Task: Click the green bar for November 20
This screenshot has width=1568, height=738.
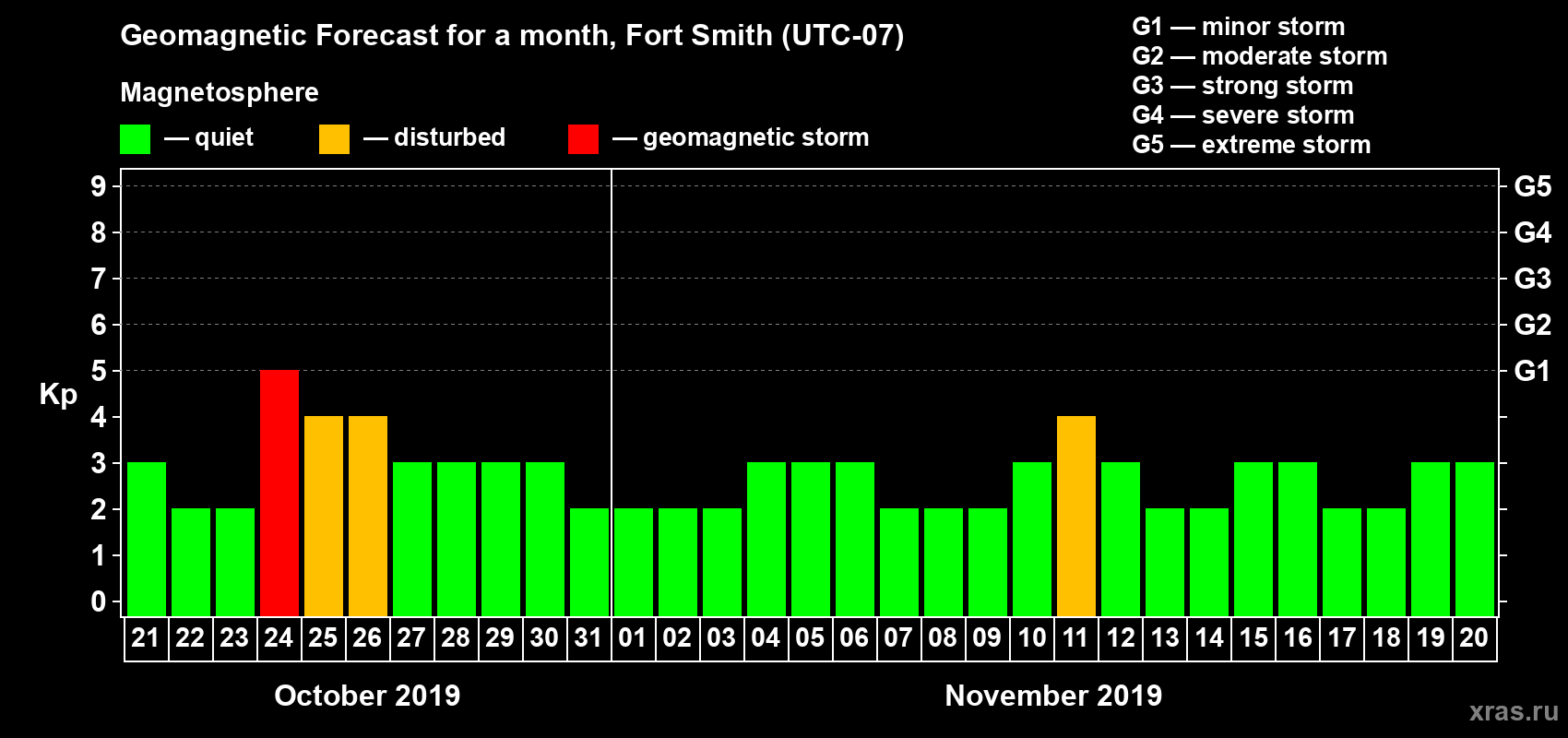Action: [x=1475, y=540]
